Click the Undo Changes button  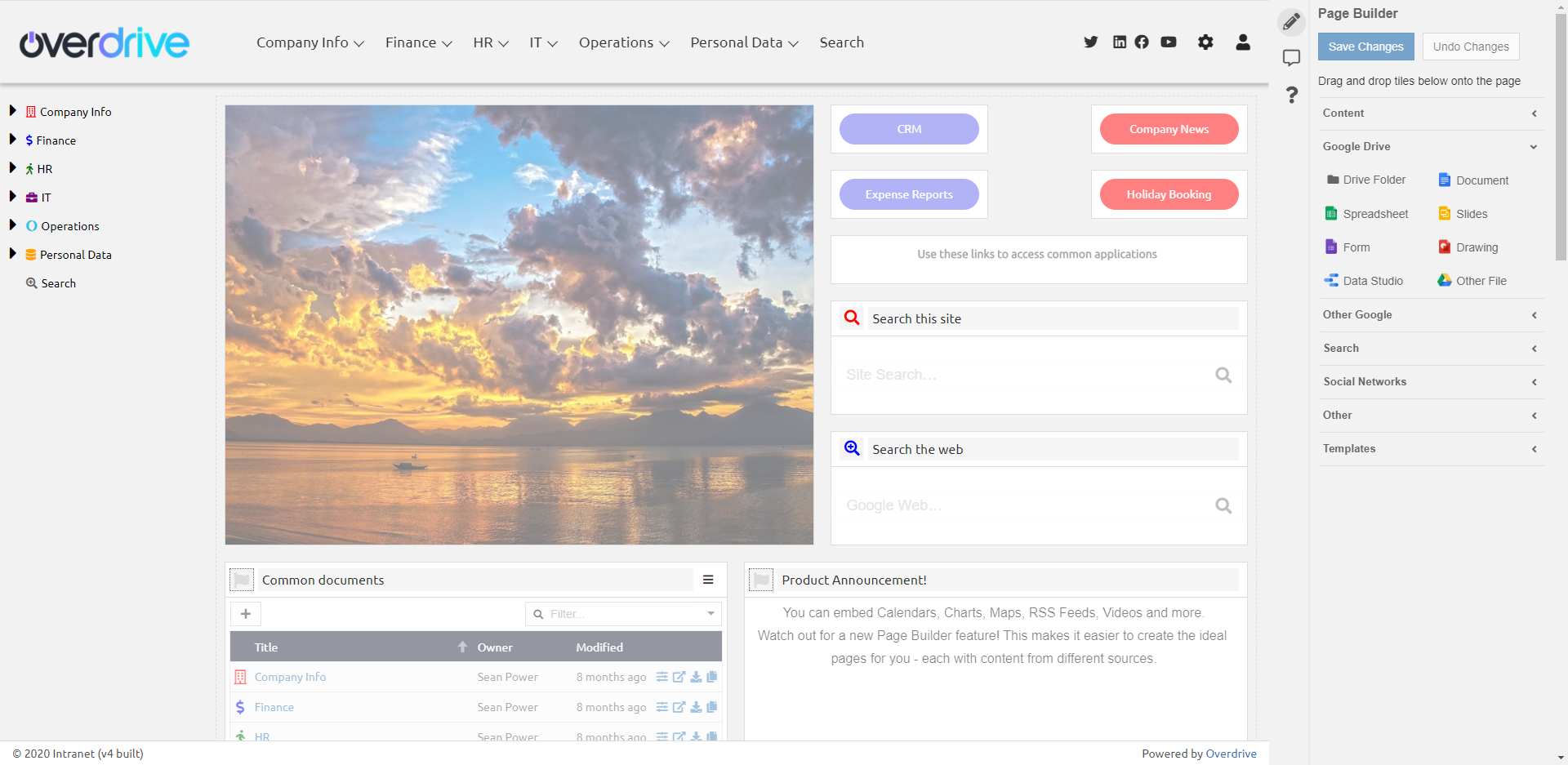pos(1471,47)
